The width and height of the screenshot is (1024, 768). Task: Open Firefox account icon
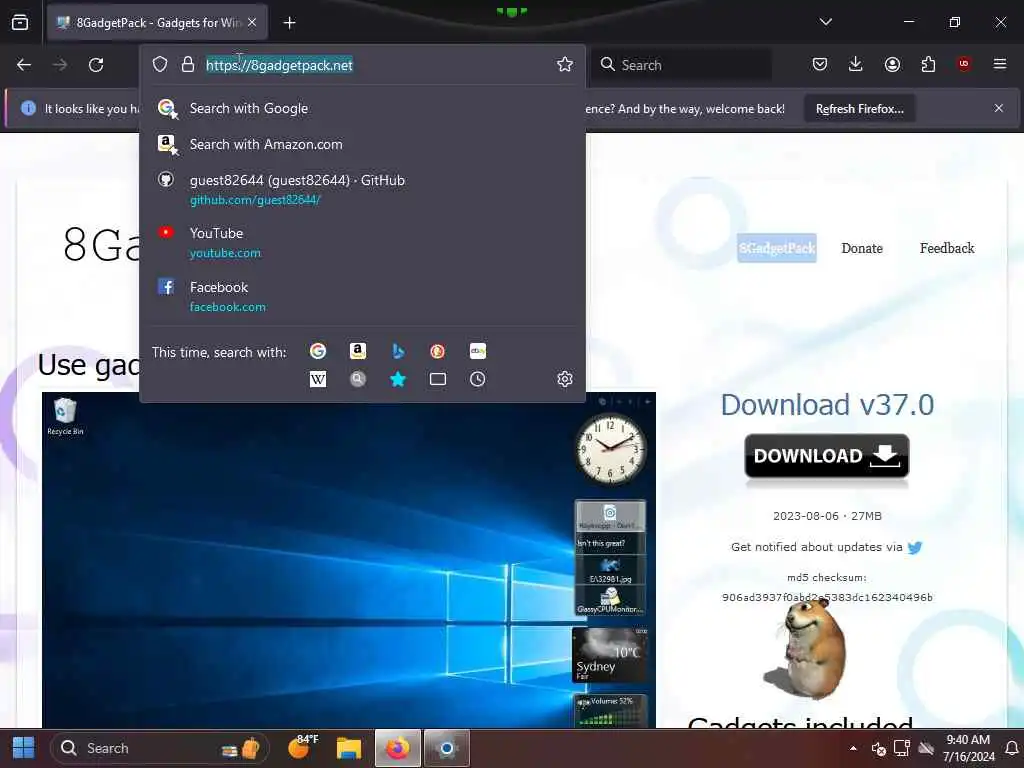[x=892, y=64]
